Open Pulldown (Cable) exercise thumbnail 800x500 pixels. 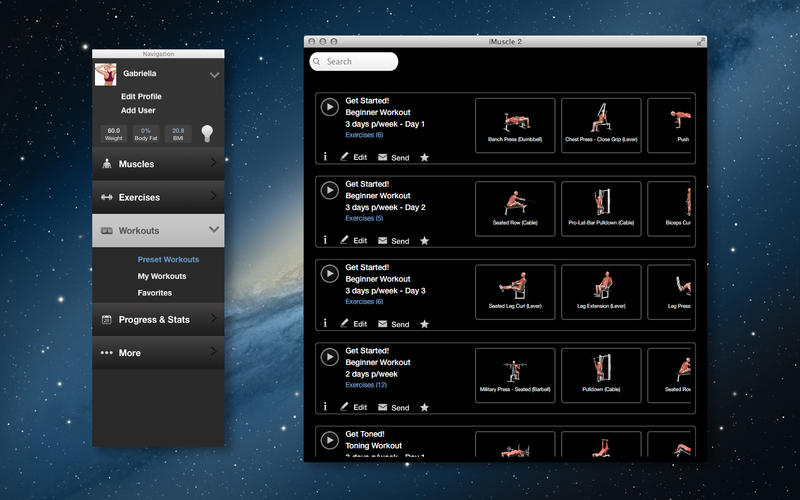click(x=601, y=376)
